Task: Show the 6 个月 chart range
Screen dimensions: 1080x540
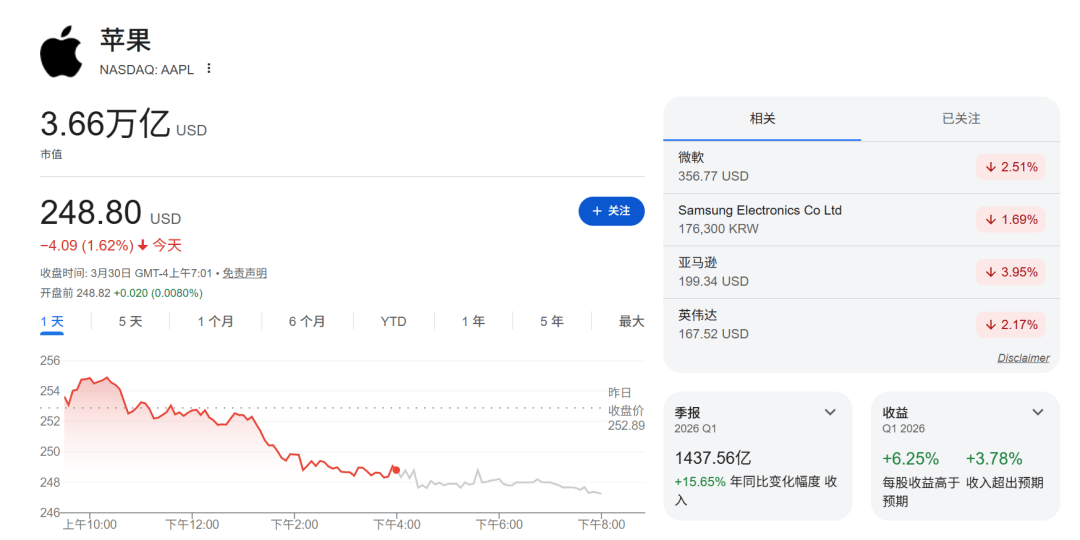Action: pos(307,321)
